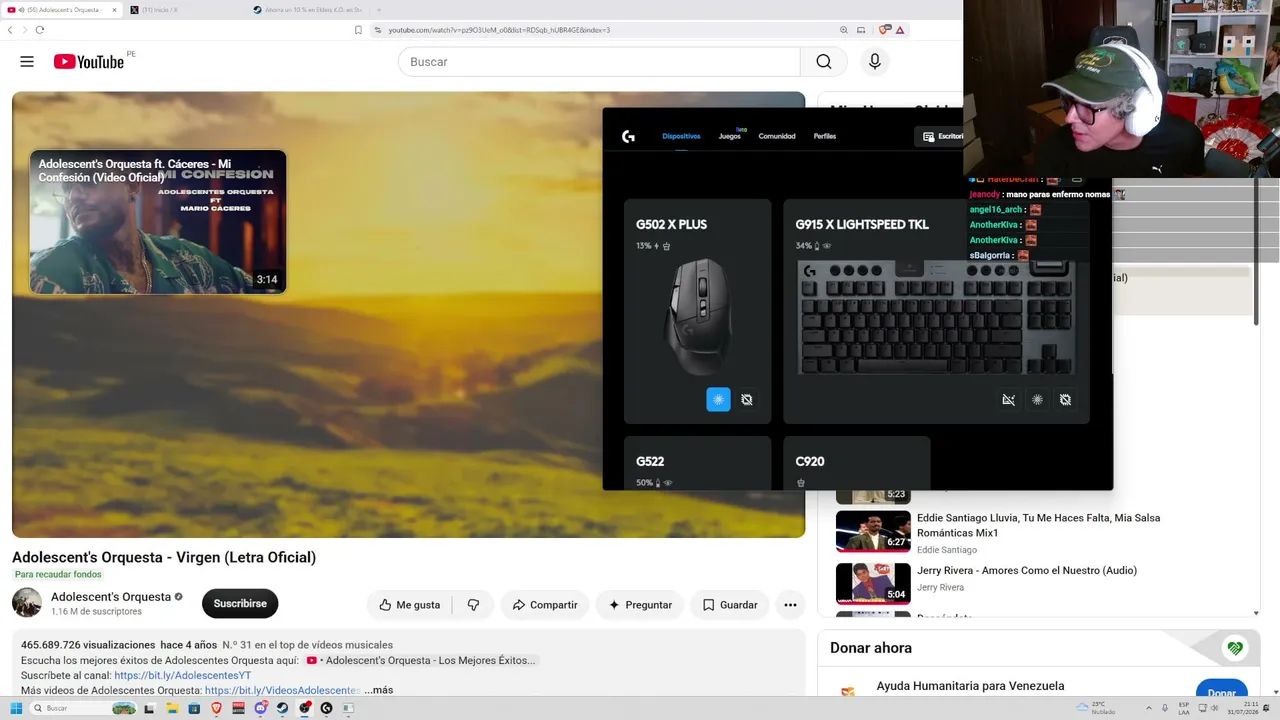The image size is (1280, 720).
Task: Focus the YouTube Buscar search field
Action: point(599,62)
